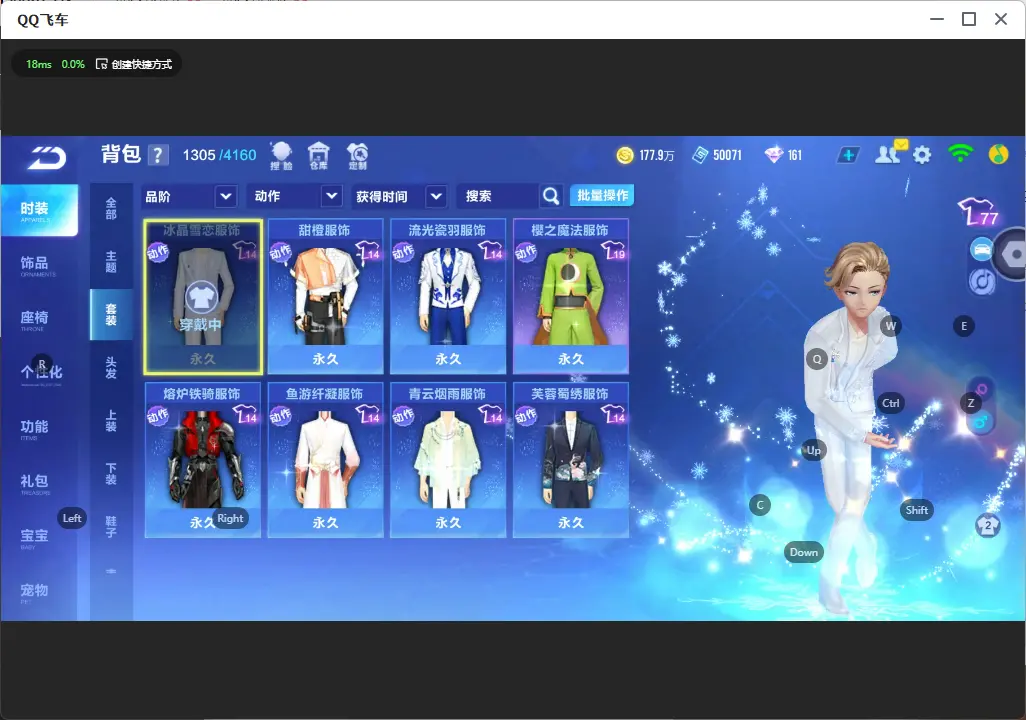Image resolution: width=1026 pixels, height=720 pixels.
Task: Select the 樱之魔法服饰 outfit card
Action: (571, 297)
